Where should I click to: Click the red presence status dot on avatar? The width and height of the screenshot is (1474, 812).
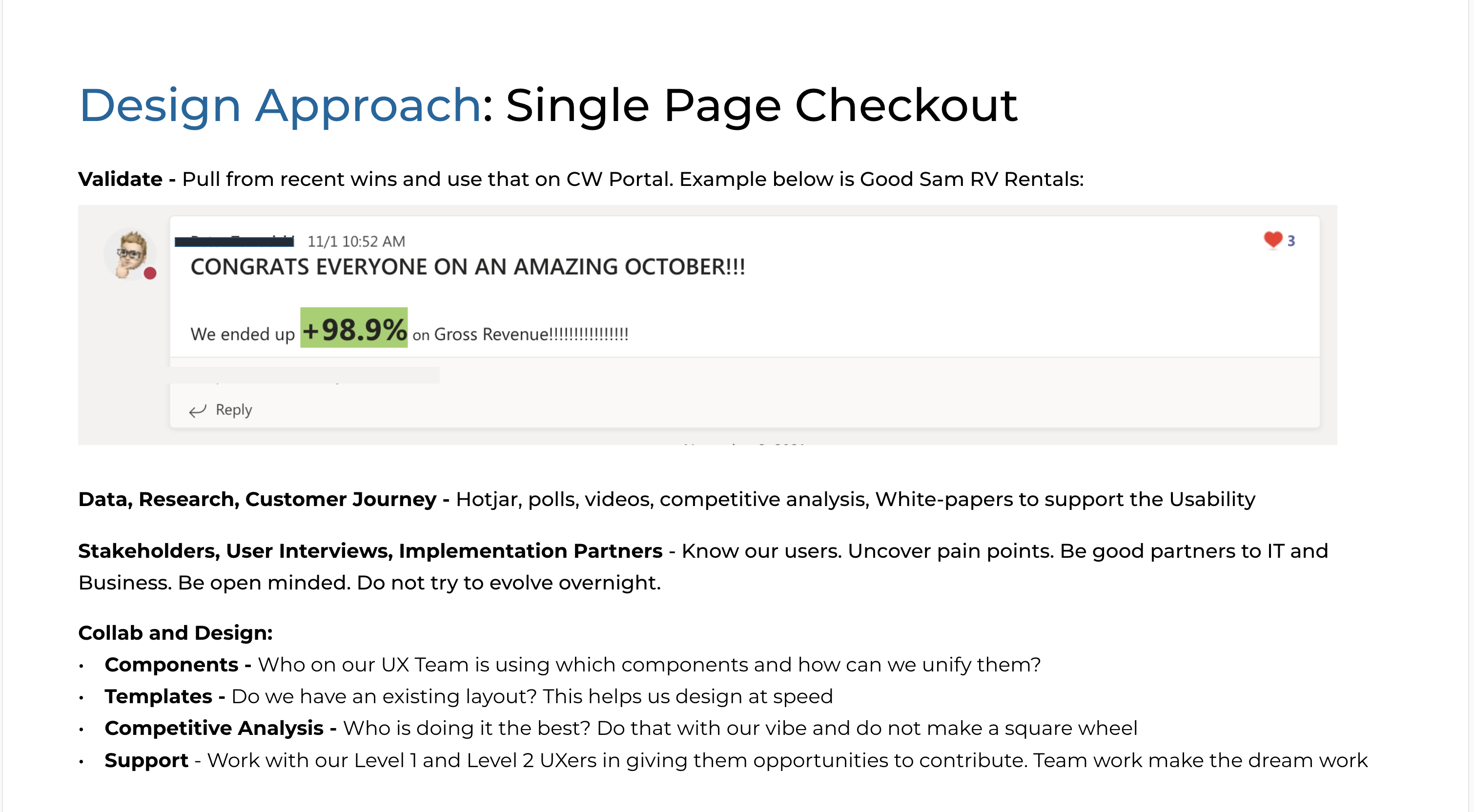coord(150,274)
